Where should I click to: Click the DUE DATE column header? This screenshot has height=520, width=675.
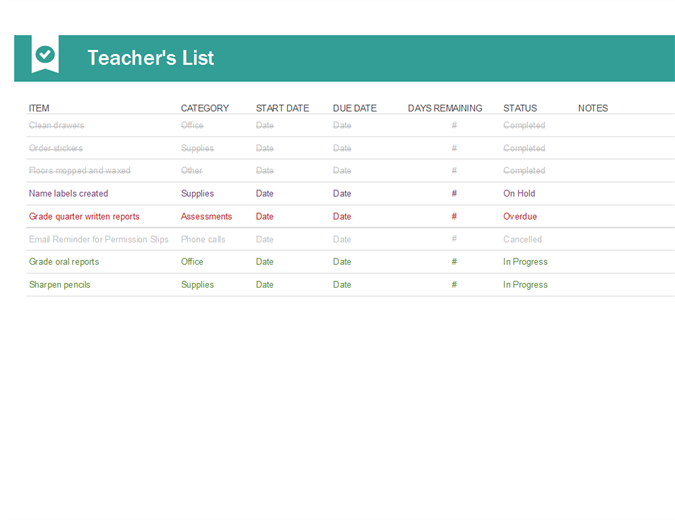[x=355, y=108]
